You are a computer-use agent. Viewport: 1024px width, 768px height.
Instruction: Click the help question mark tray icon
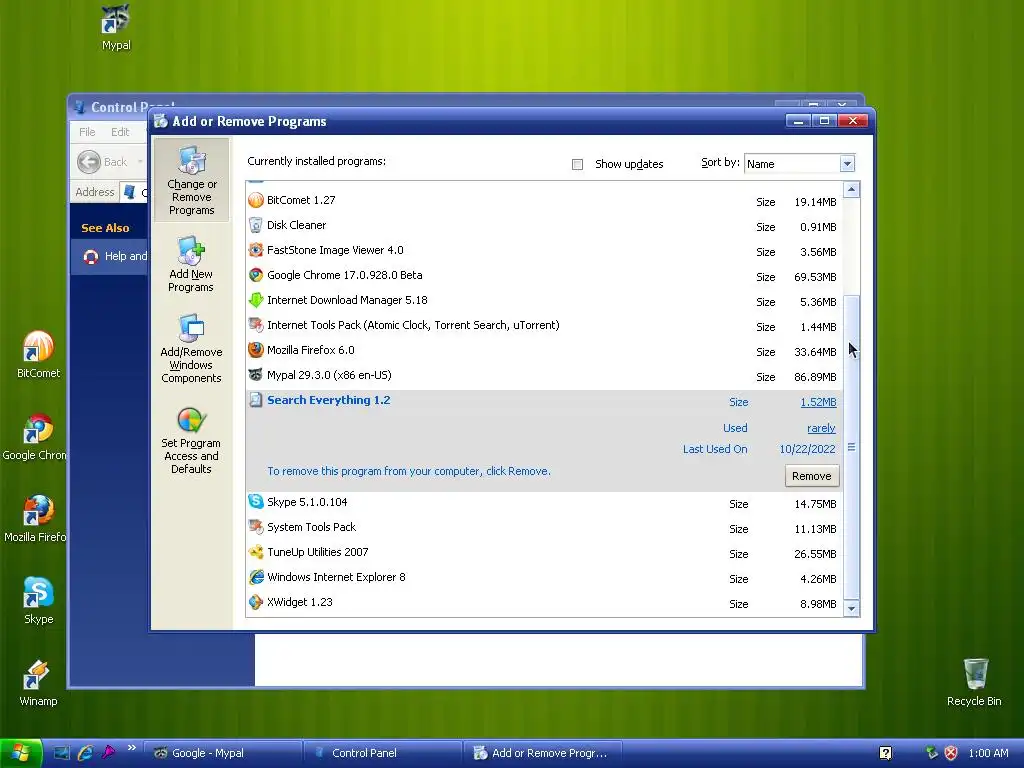pyautogui.click(x=886, y=753)
